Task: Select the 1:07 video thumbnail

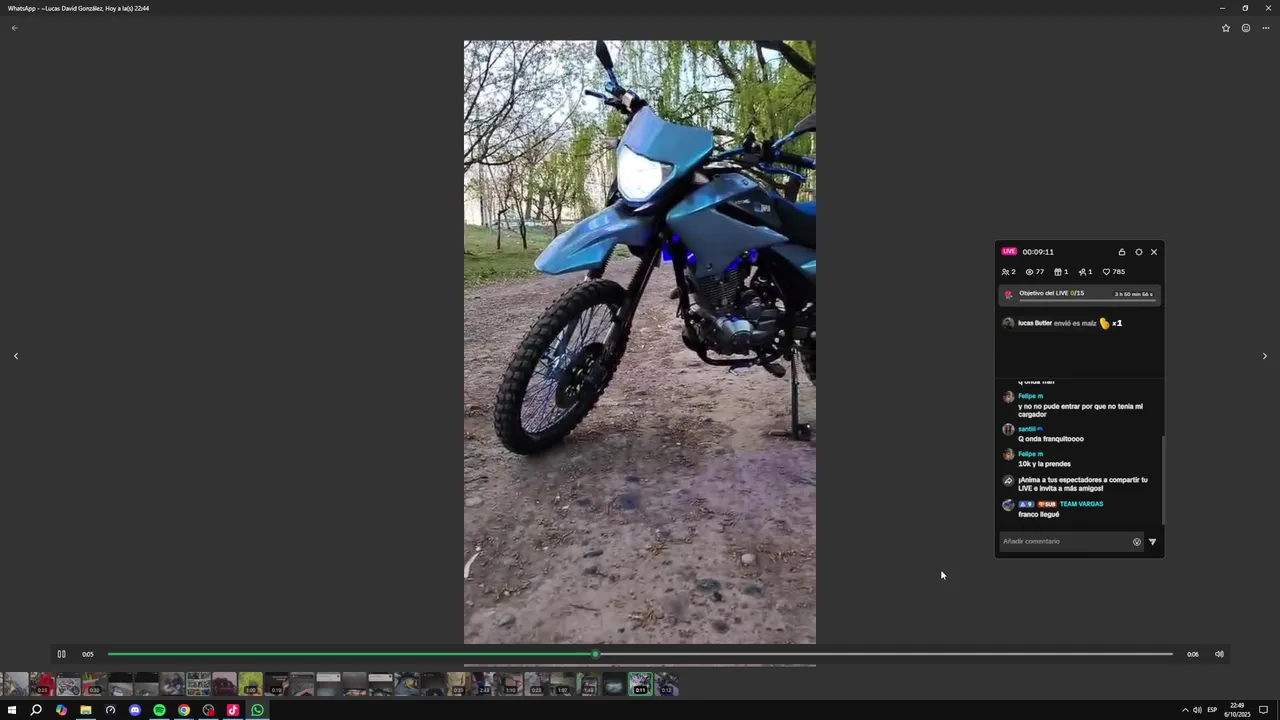Action: pyautogui.click(x=562, y=684)
